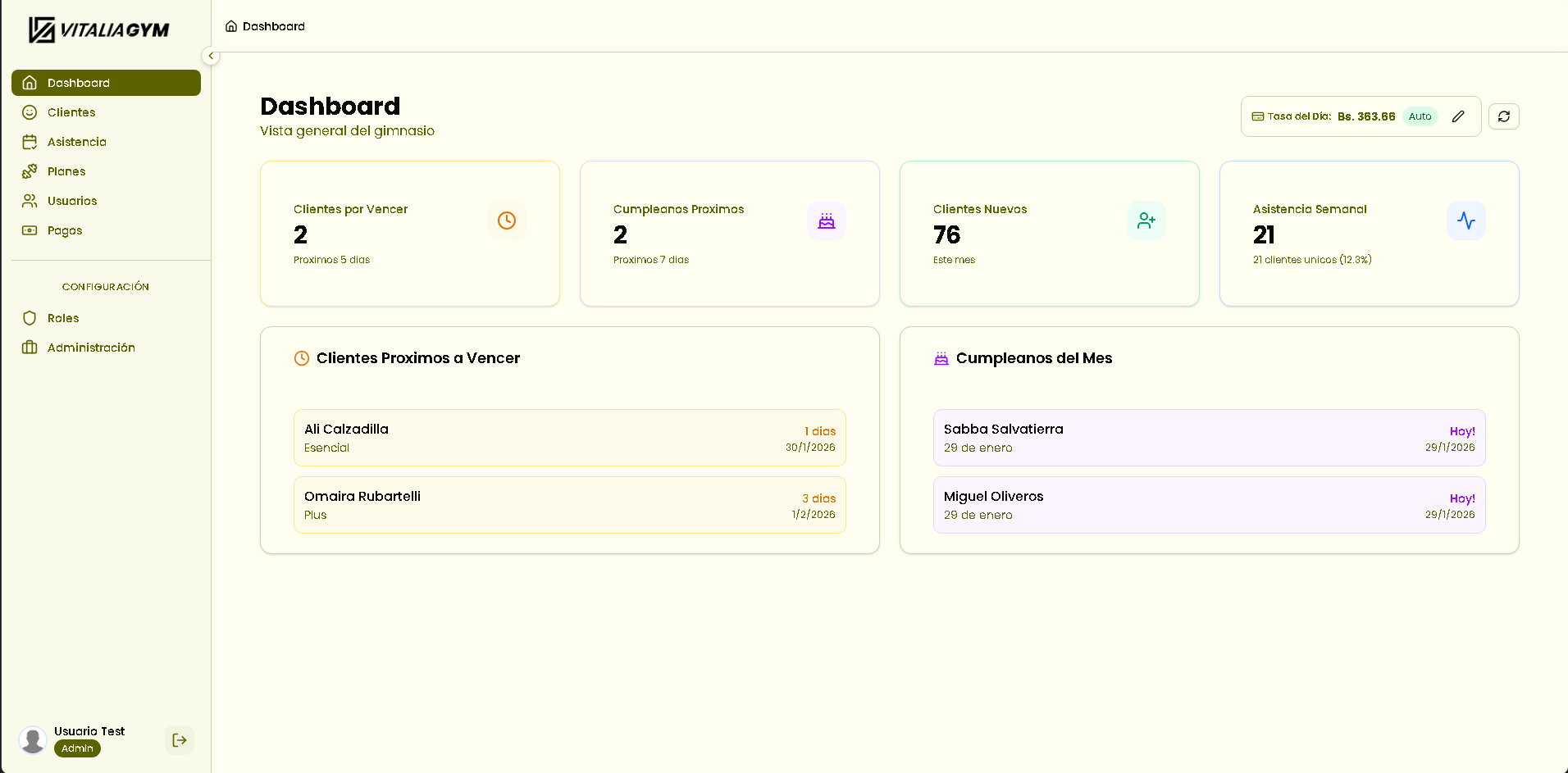Go to the Clientes section
This screenshot has width=1568, height=773.
click(106, 112)
